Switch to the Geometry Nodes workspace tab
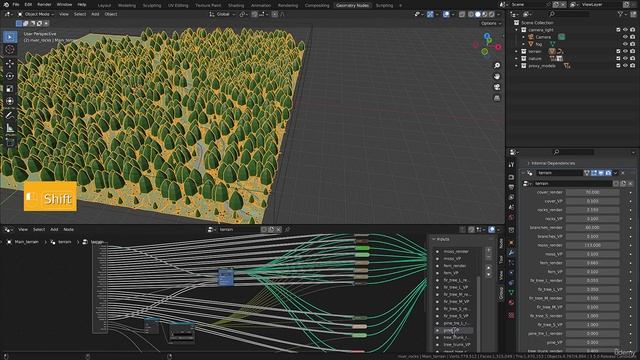Image resolution: width=640 pixels, height=360 pixels. (x=352, y=6)
